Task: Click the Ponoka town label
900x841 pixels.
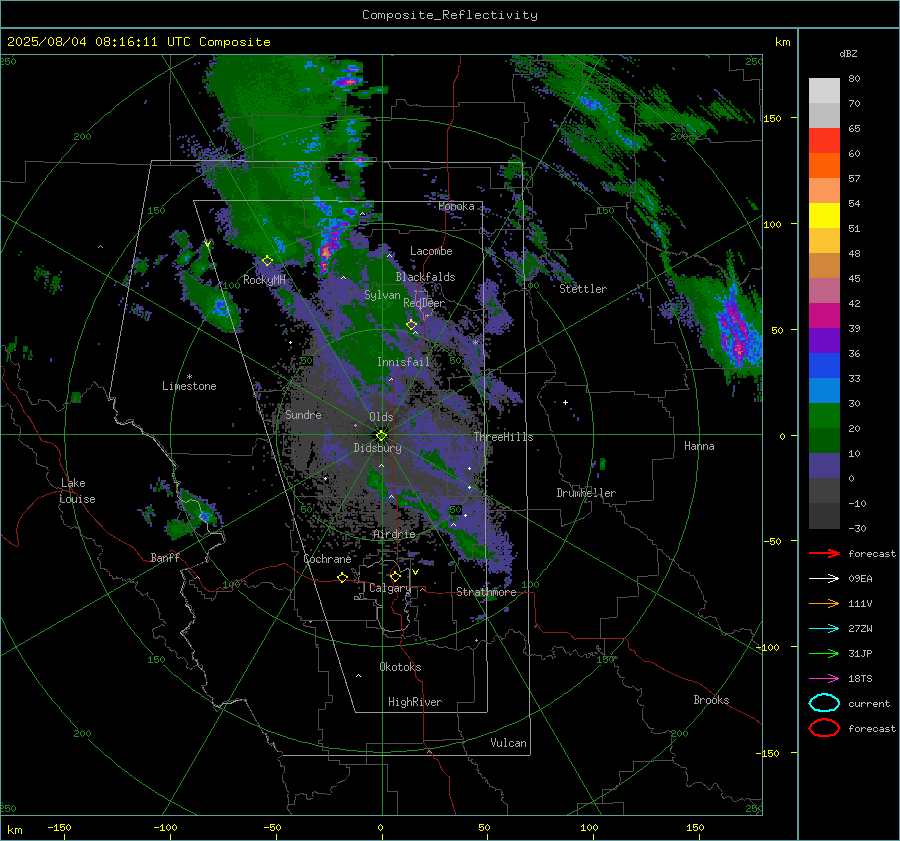Action: (x=456, y=206)
